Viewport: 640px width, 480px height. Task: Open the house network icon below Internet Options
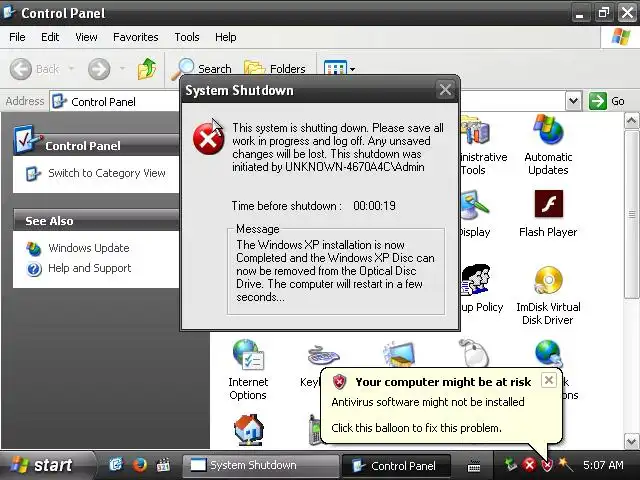click(248, 429)
